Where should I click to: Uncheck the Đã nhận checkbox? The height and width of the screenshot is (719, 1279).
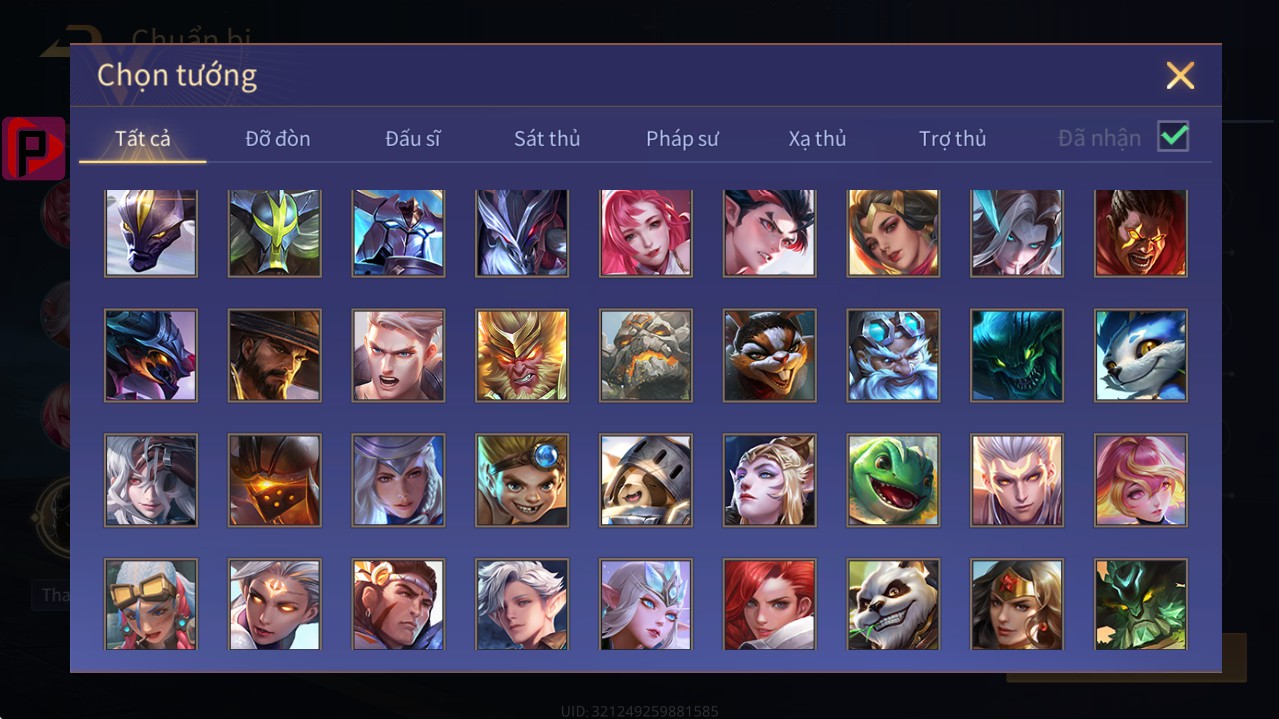point(1173,137)
